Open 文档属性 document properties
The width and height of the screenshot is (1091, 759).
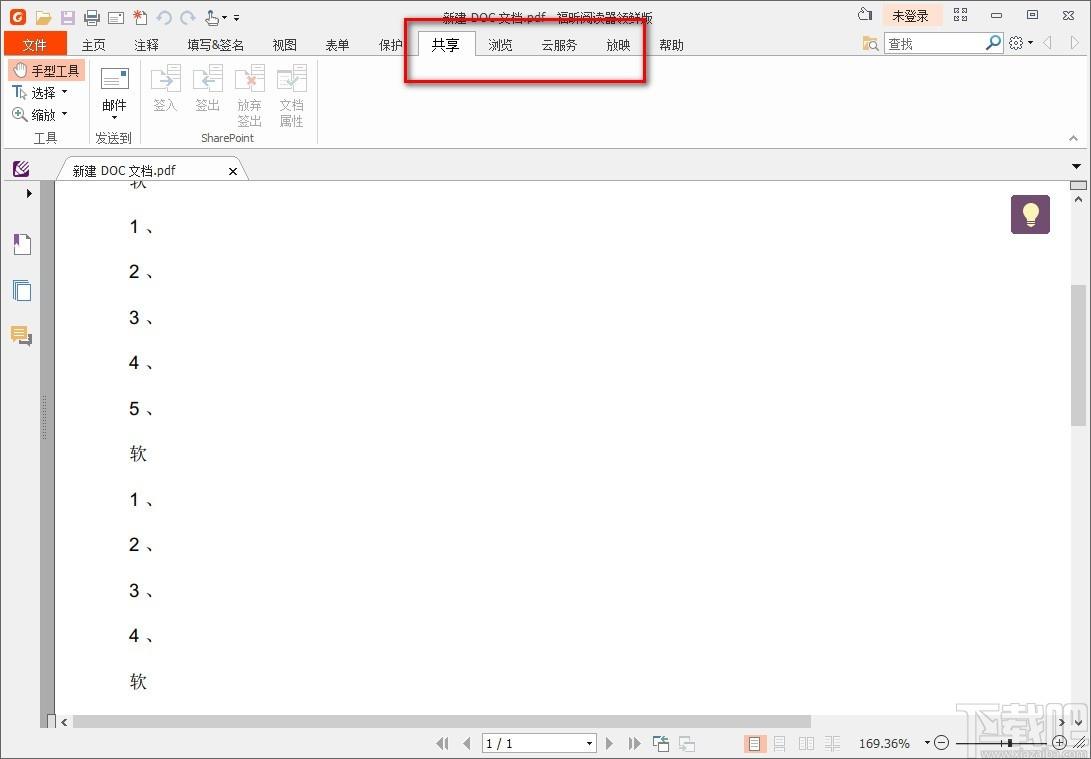point(292,95)
